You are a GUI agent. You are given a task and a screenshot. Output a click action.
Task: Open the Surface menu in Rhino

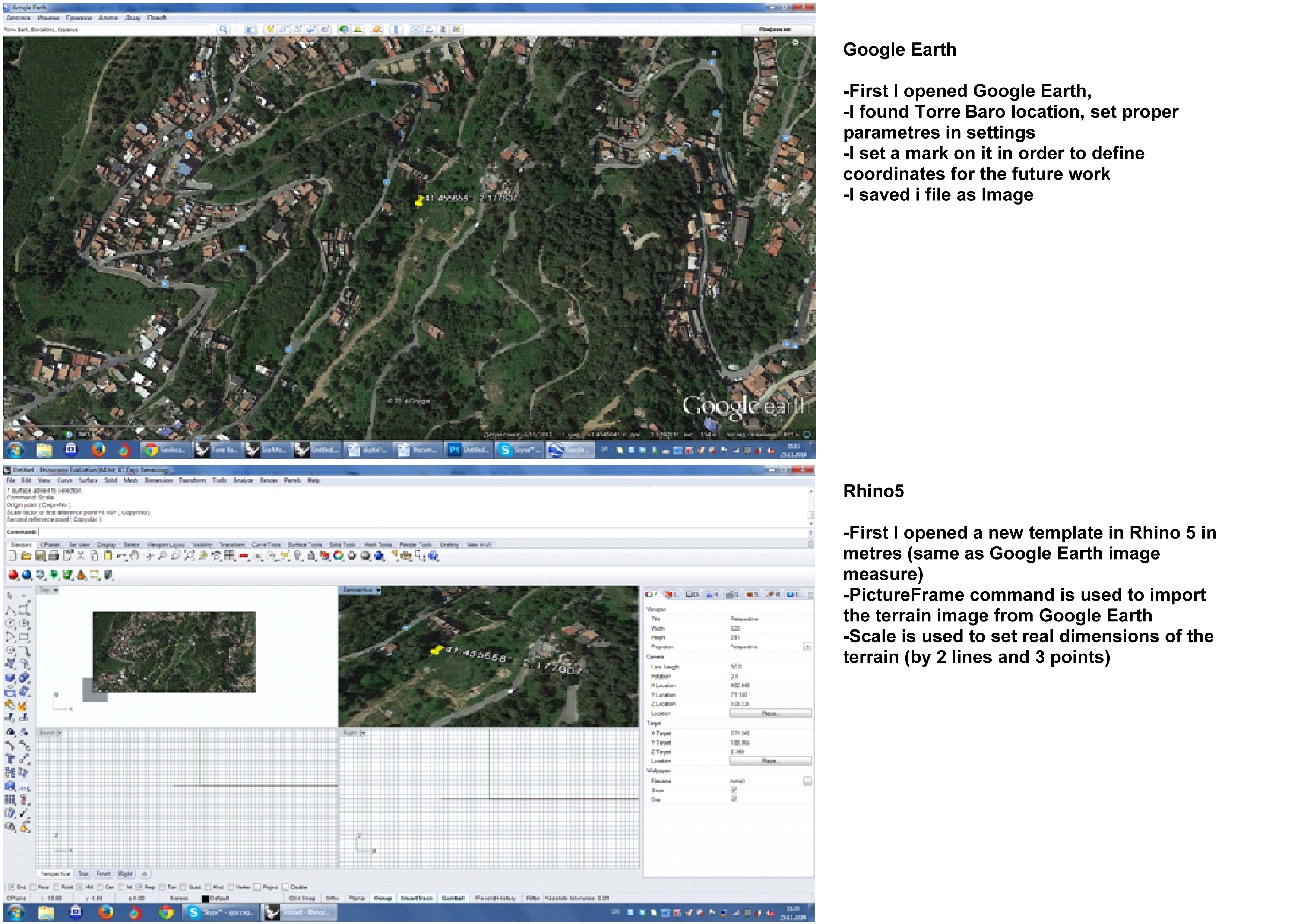(88, 480)
